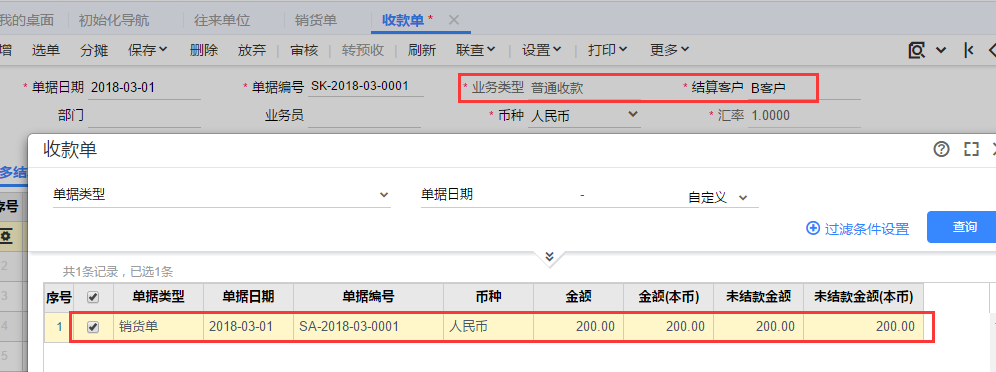Viewport: 996px width, 372px height.
Task: Expand the 保存 toolbar menu
Action: click(x=147, y=50)
